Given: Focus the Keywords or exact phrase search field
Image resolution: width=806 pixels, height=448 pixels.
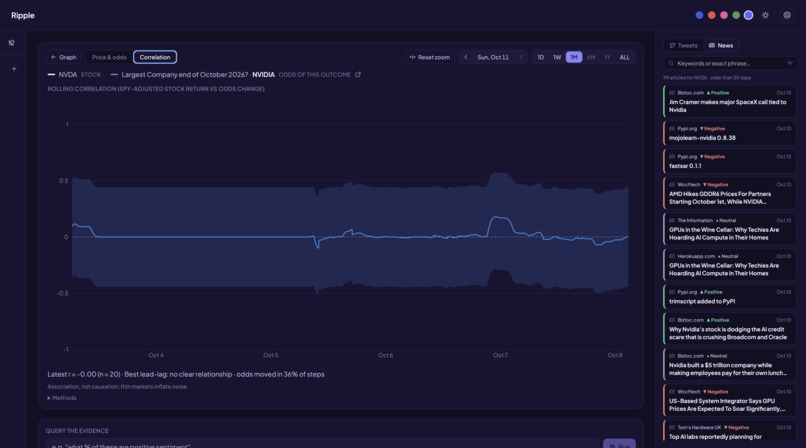Looking at the screenshot, I should coord(730,63).
